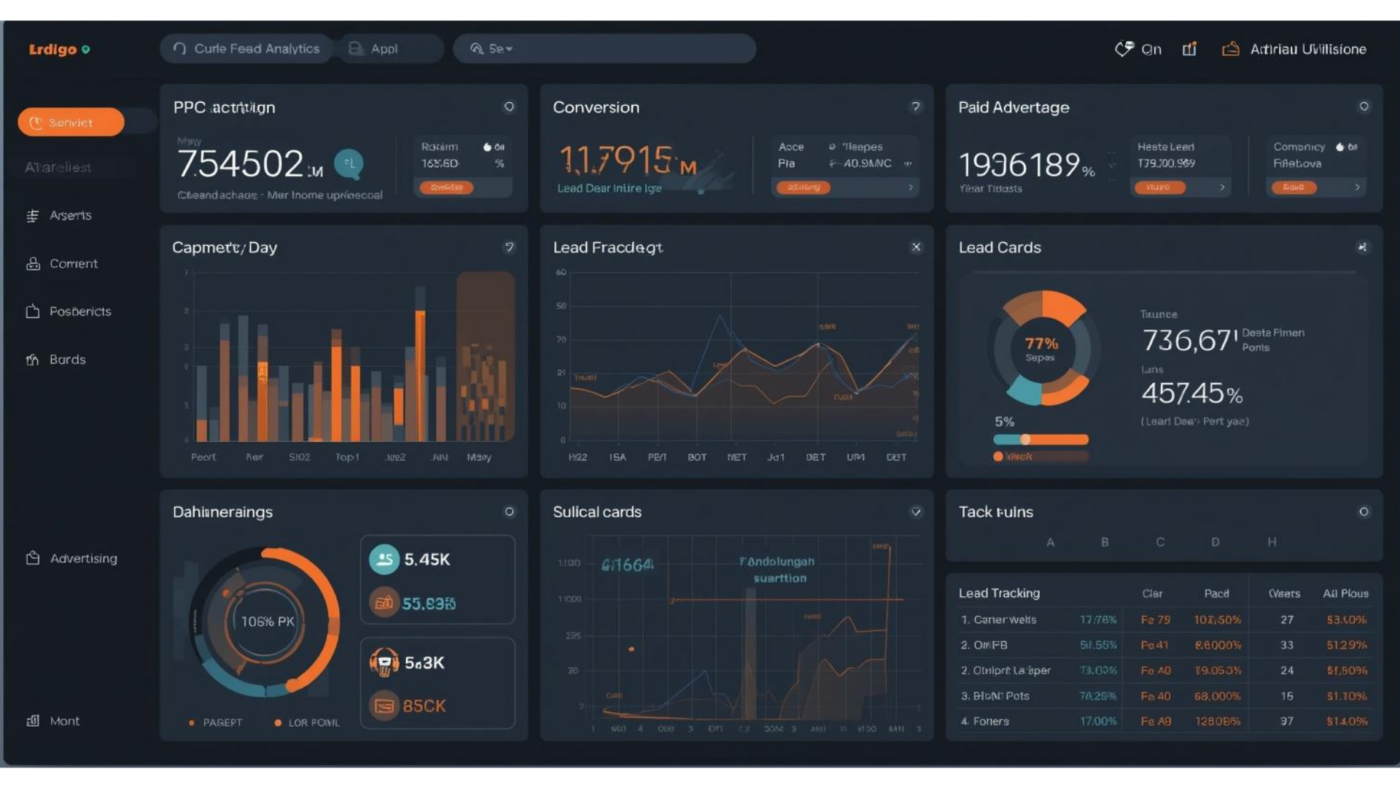1400x788 pixels.
Task: Select column B in Tack ruins header
Action: click(1105, 541)
